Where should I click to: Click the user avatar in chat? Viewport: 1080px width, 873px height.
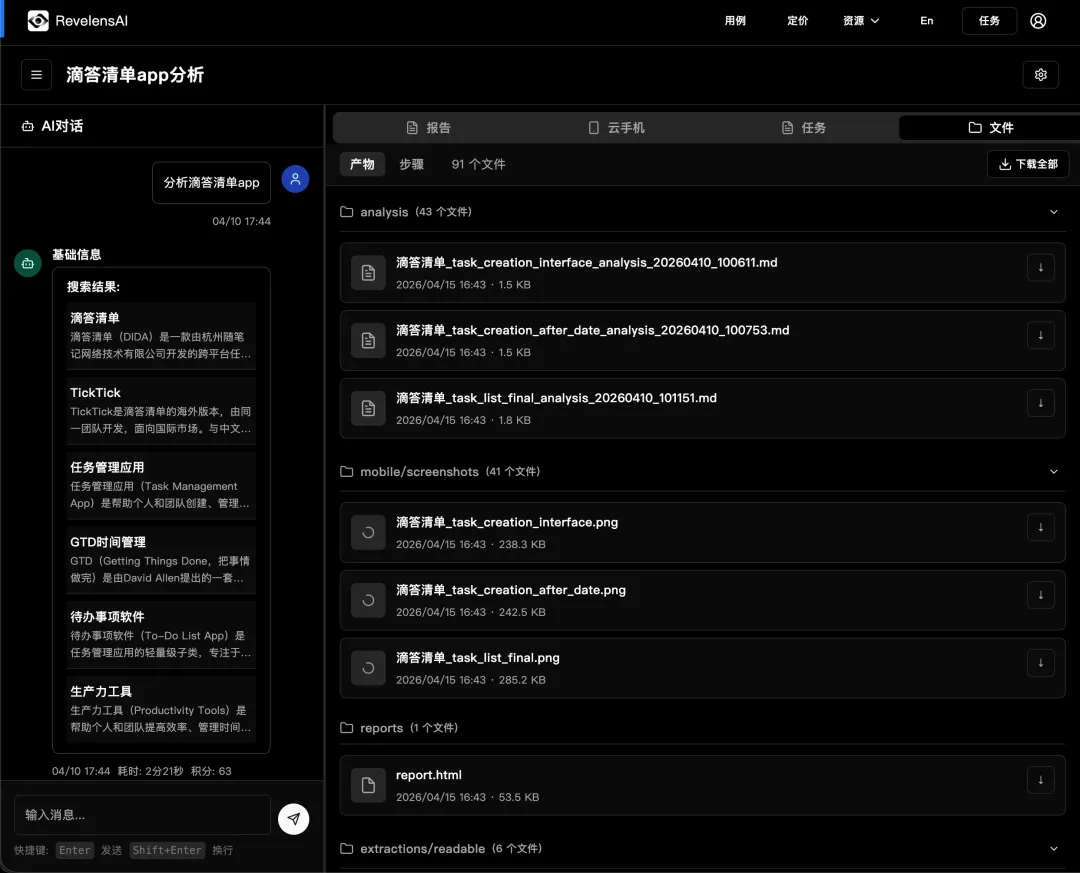[x=295, y=179]
